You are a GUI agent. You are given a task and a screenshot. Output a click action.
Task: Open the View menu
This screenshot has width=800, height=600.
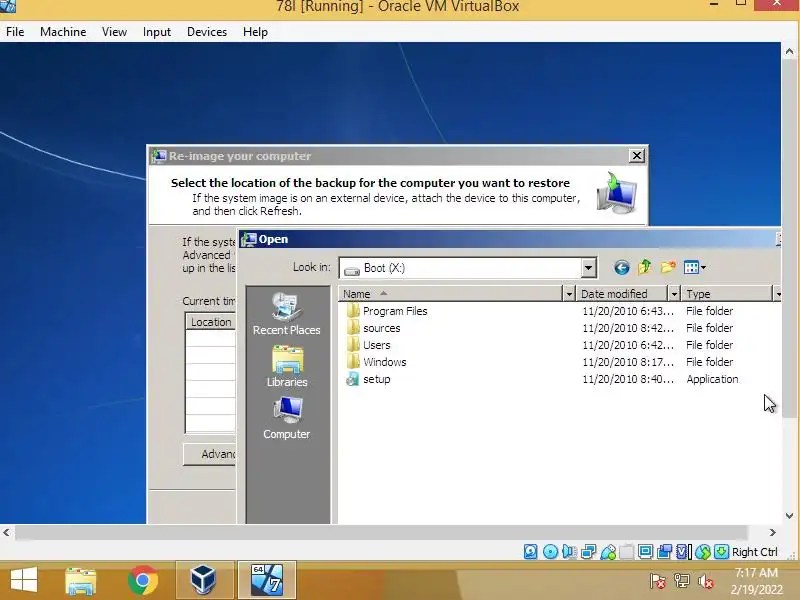coord(114,32)
